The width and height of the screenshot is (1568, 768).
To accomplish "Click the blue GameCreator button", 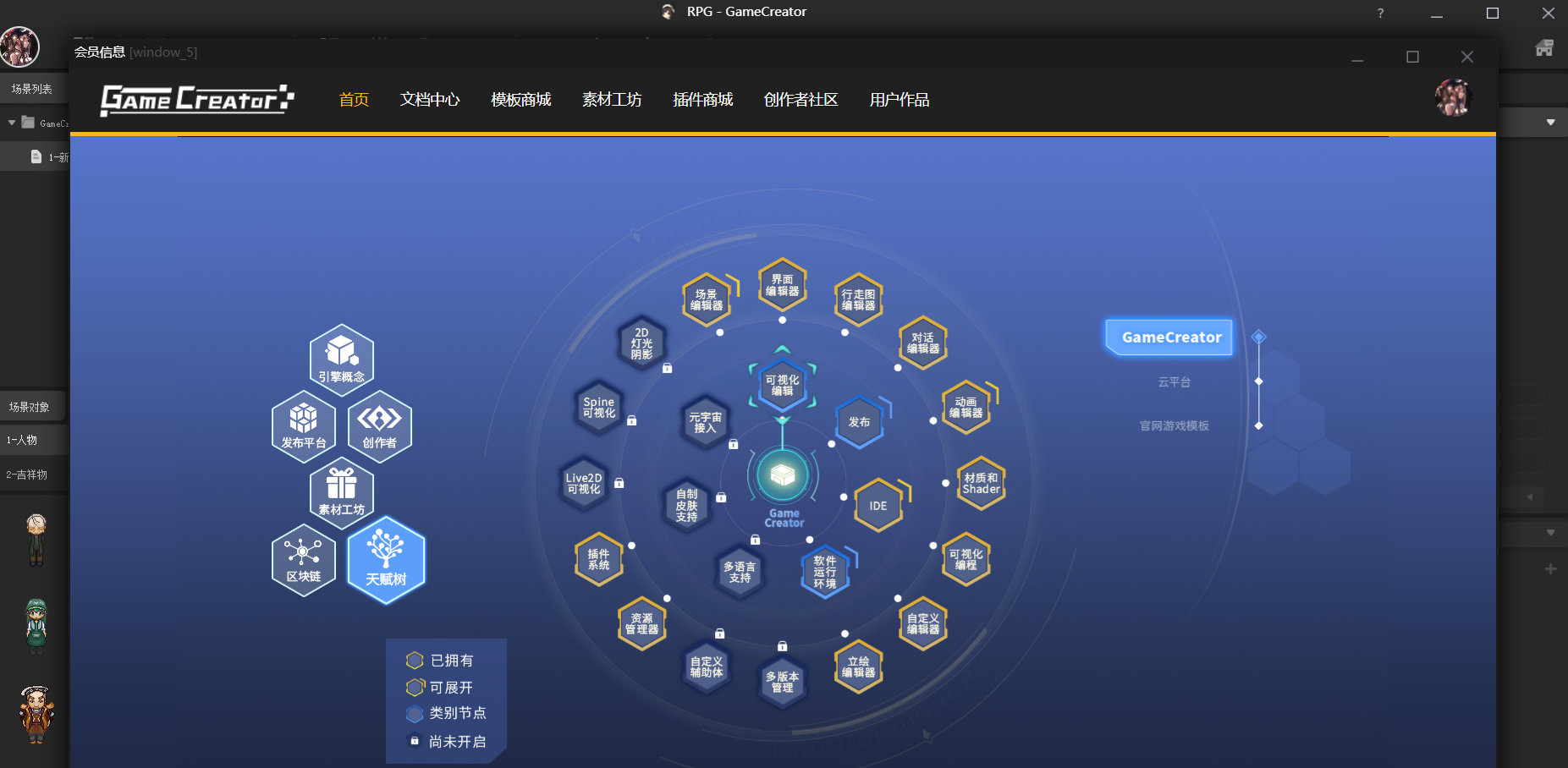I will click(x=1169, y=337).
